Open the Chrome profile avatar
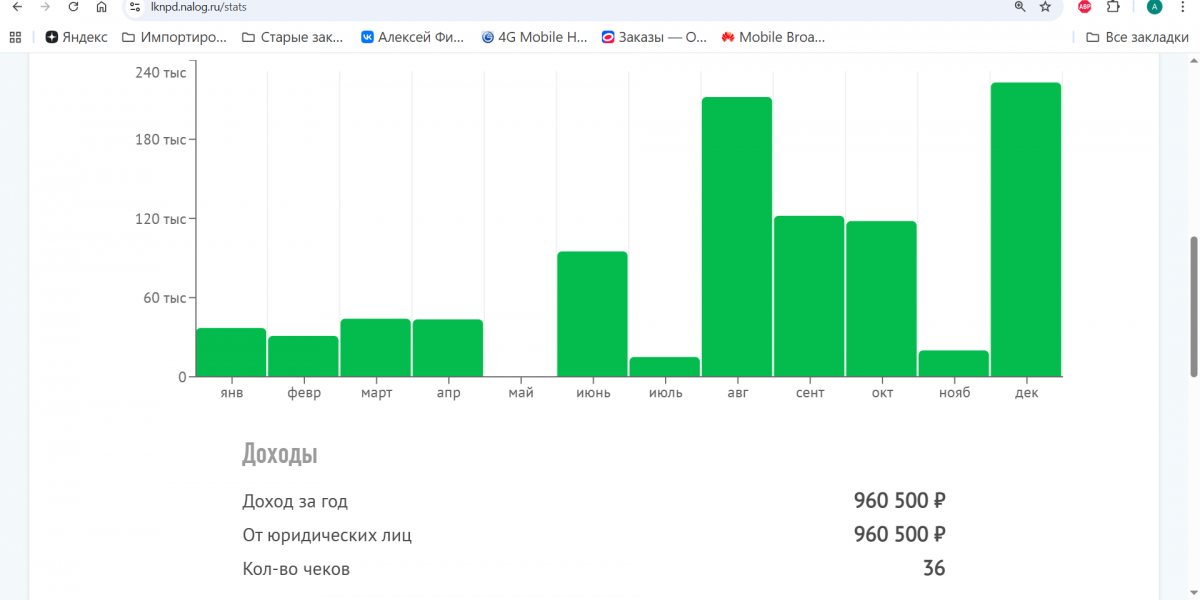Viewport: 1200px width, 600px height. [1155, 7]
